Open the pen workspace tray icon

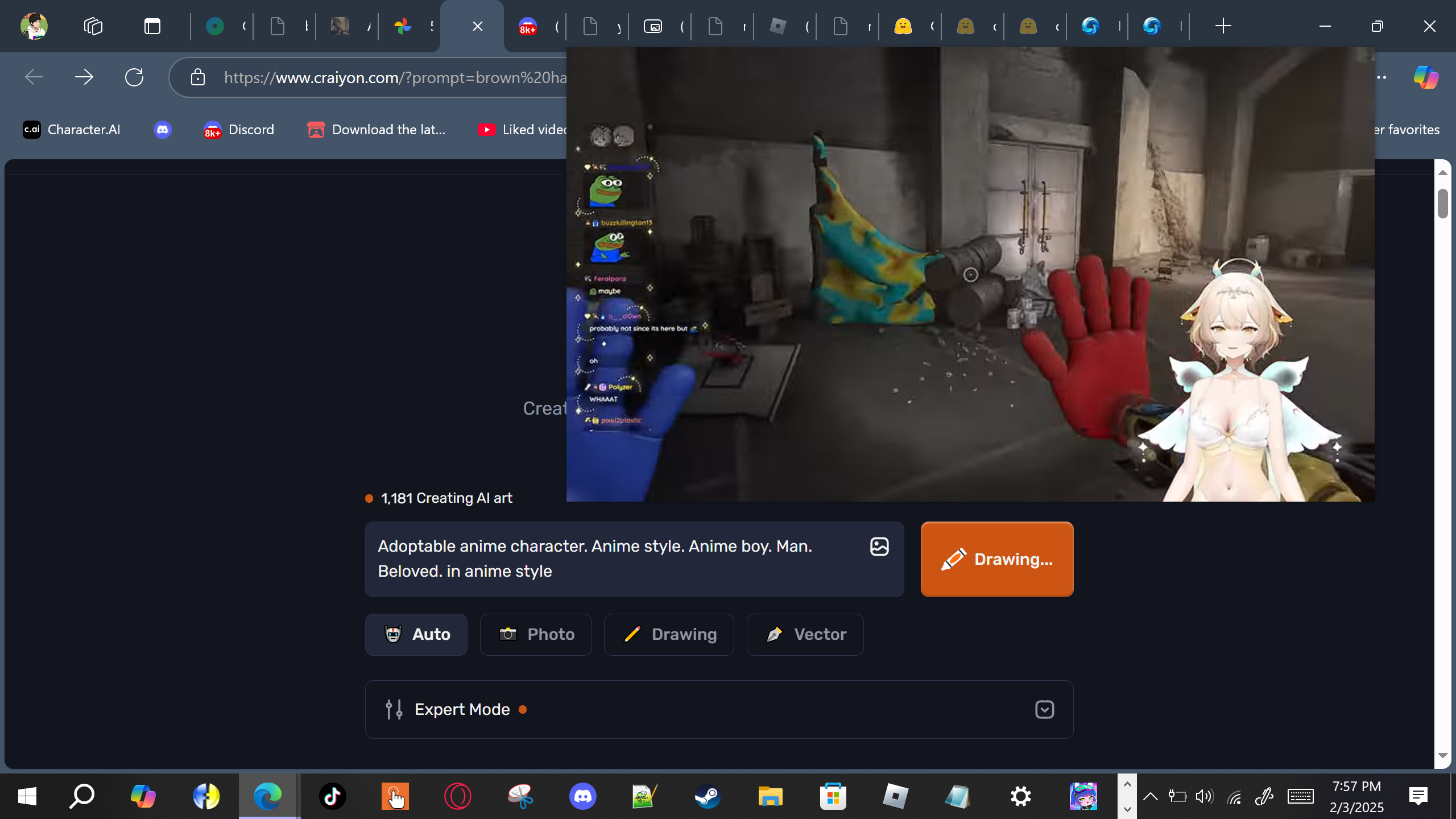pyautogui.click(x=1264, y=796)
